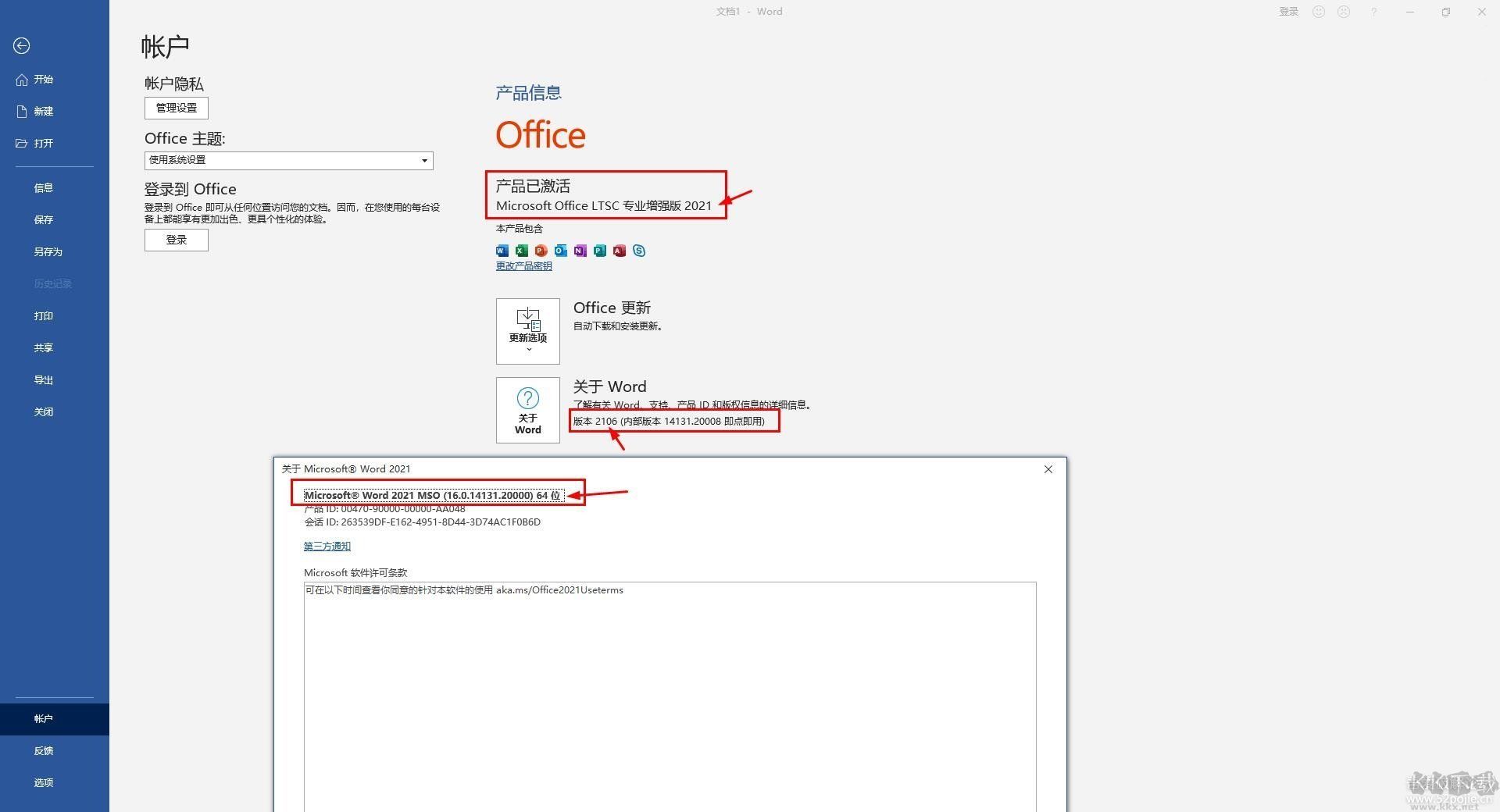Open the 更改产品密钥 link
The height and width of the screenshot is (812, 1500).
(x=523, y=265)
